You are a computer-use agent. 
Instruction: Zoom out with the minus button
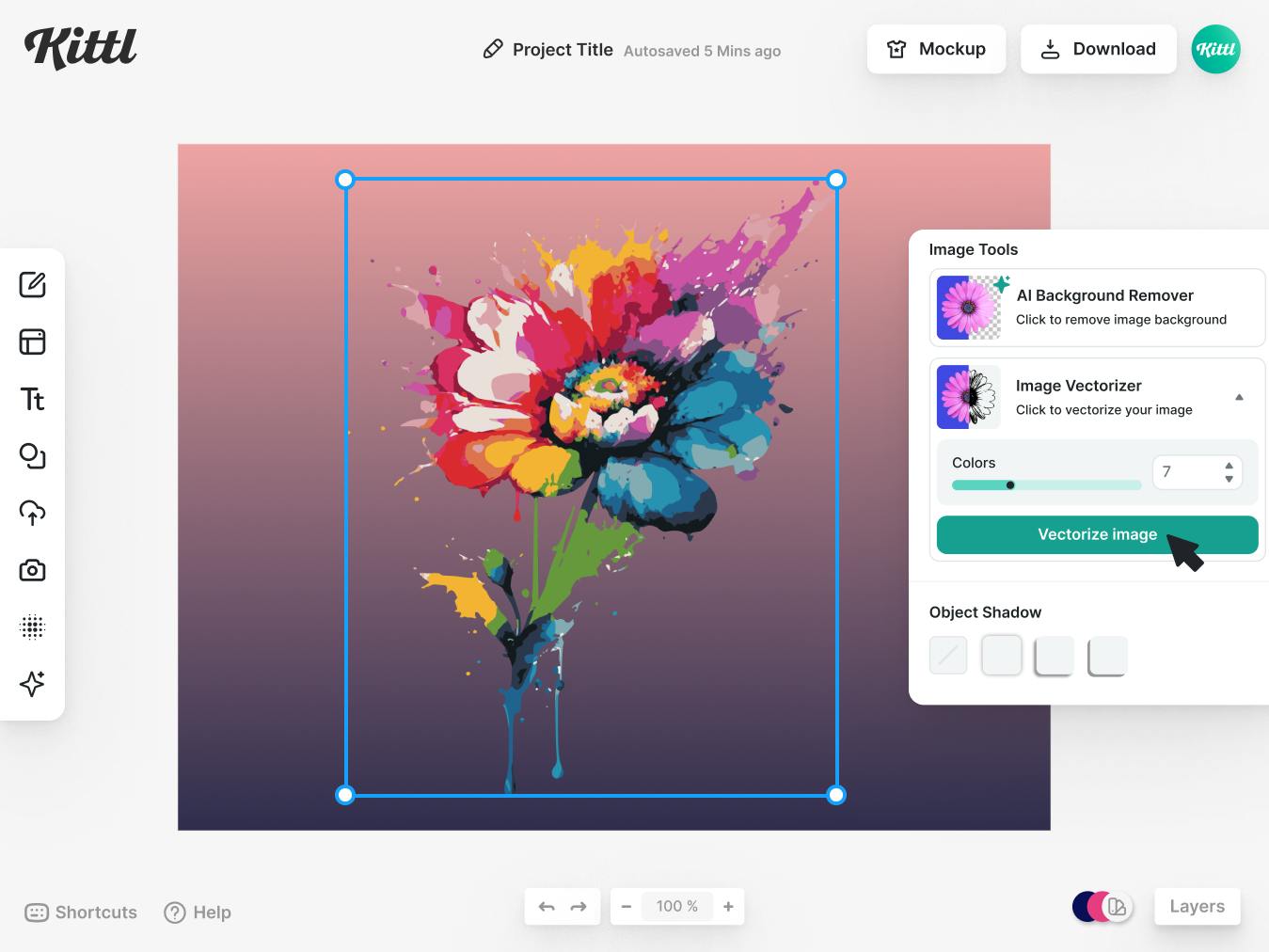(x=627, y=907)
